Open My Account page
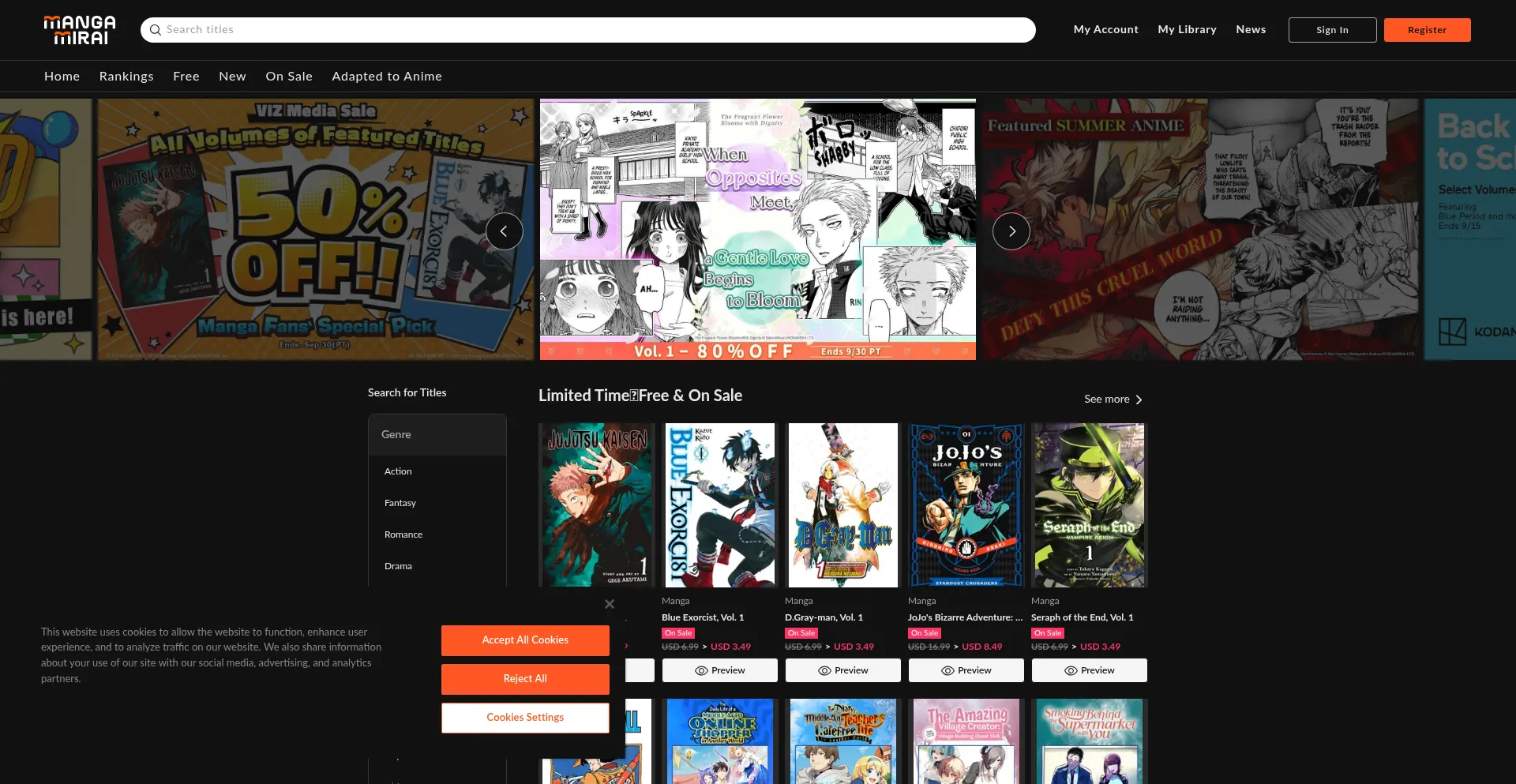Viewport: 1516px width, 784px height. tap(1105, 29)
